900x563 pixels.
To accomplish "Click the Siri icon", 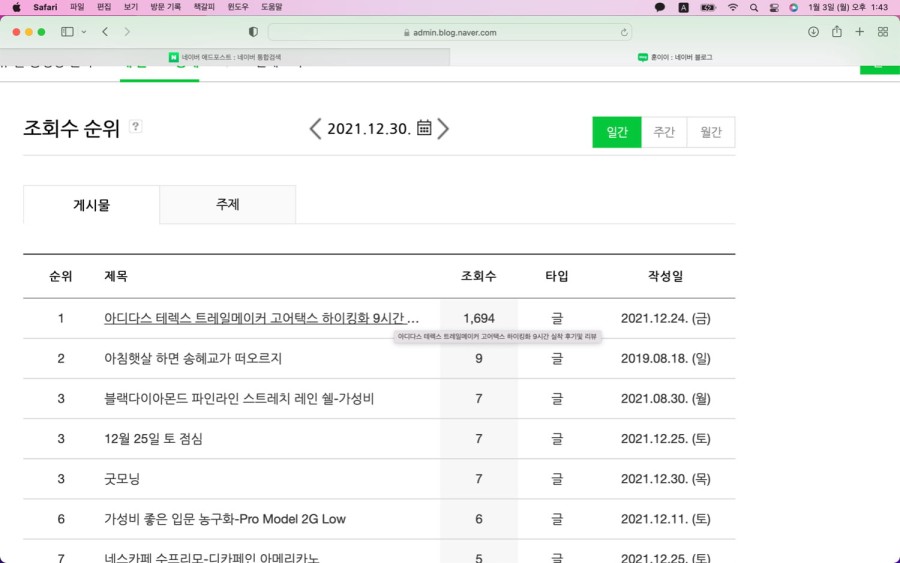I will pyautogui.click(x=793, y=7).
